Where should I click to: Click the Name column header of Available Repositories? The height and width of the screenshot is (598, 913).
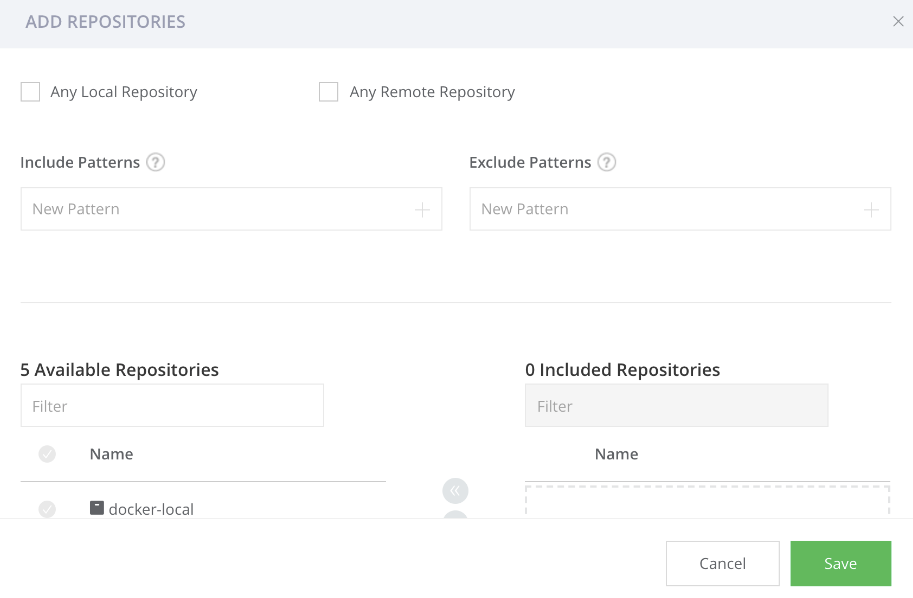111,454
